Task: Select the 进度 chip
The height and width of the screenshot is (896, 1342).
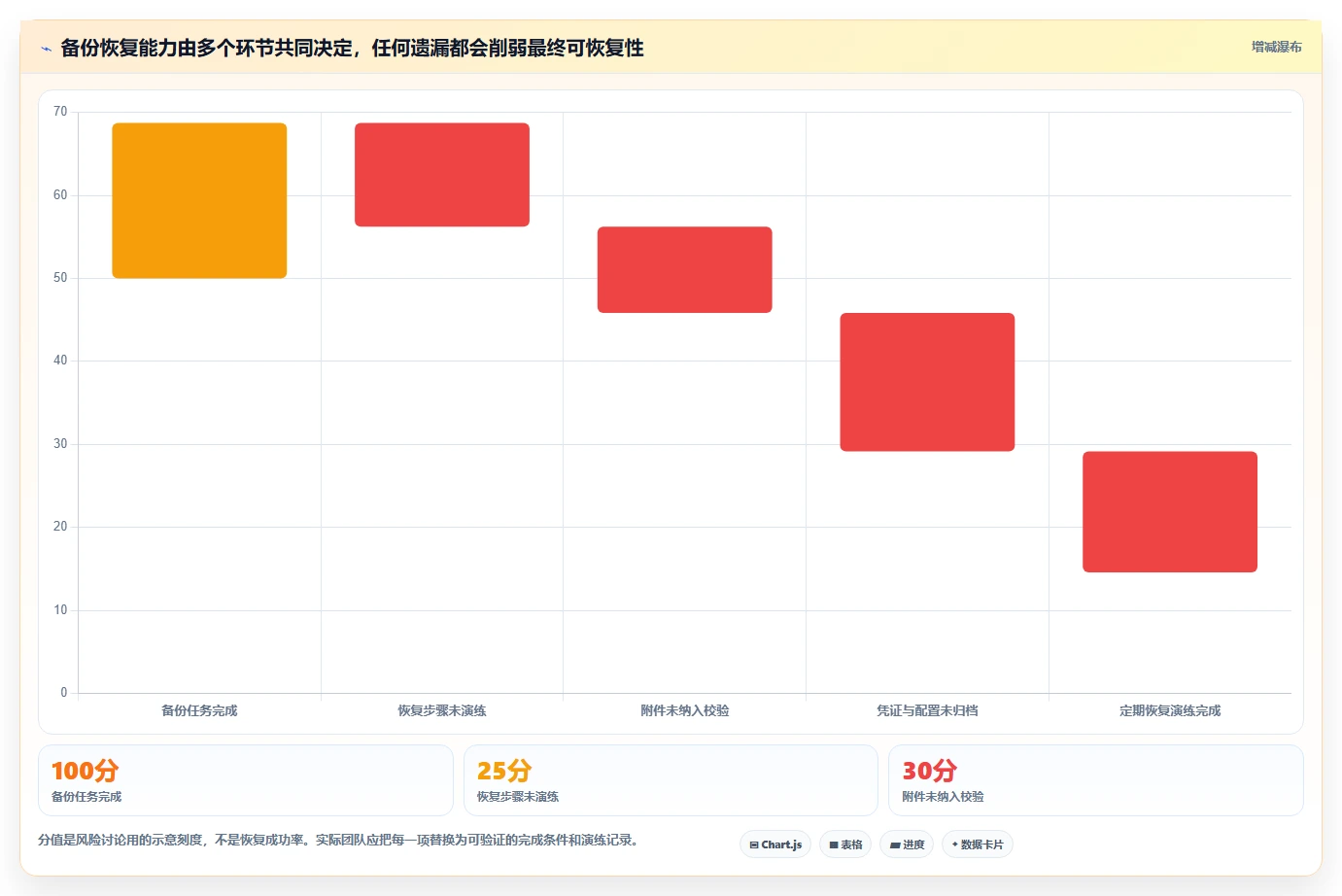Action: tap(907, 844)
